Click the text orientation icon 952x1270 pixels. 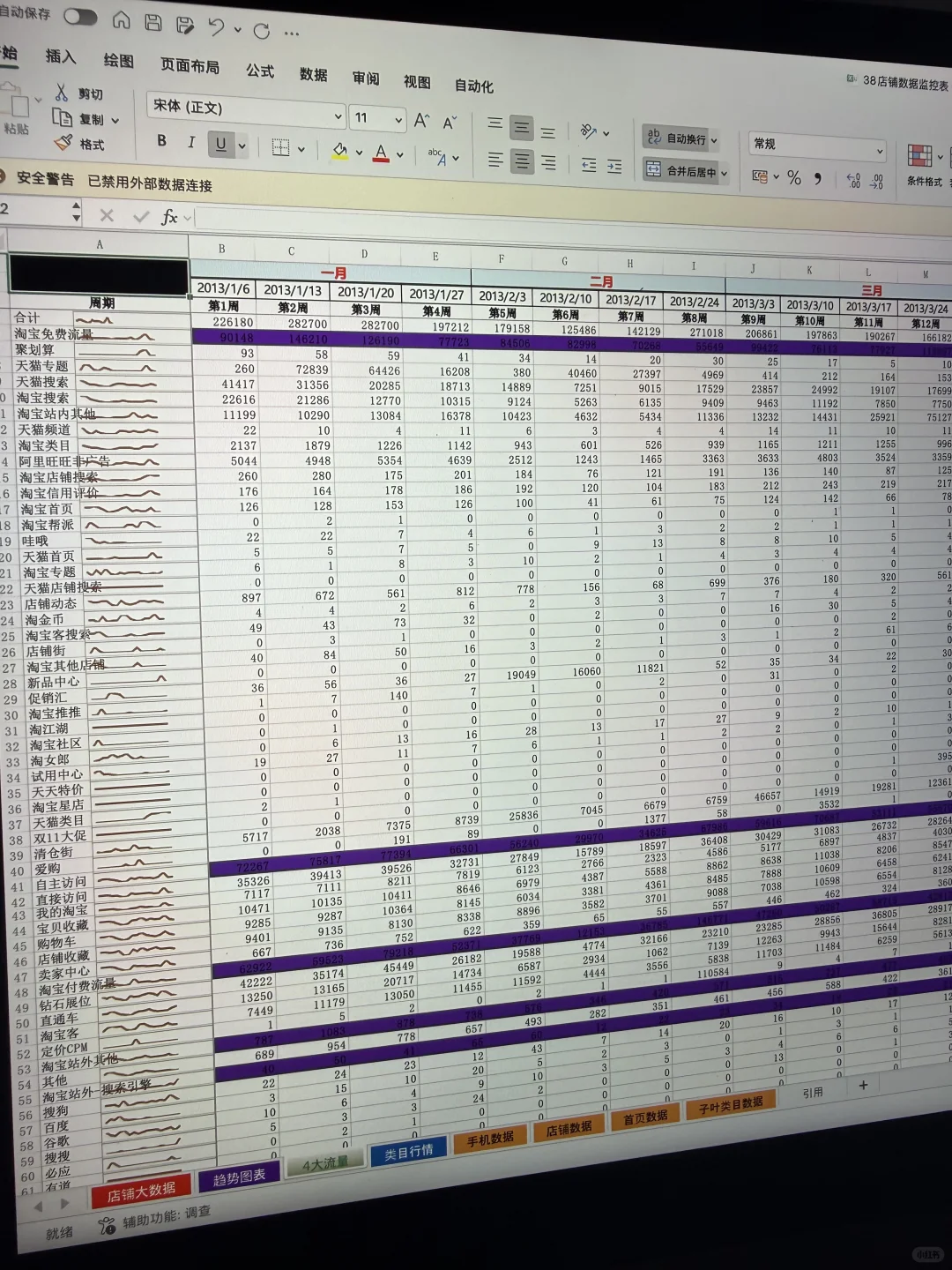click(x=588, y=132)
